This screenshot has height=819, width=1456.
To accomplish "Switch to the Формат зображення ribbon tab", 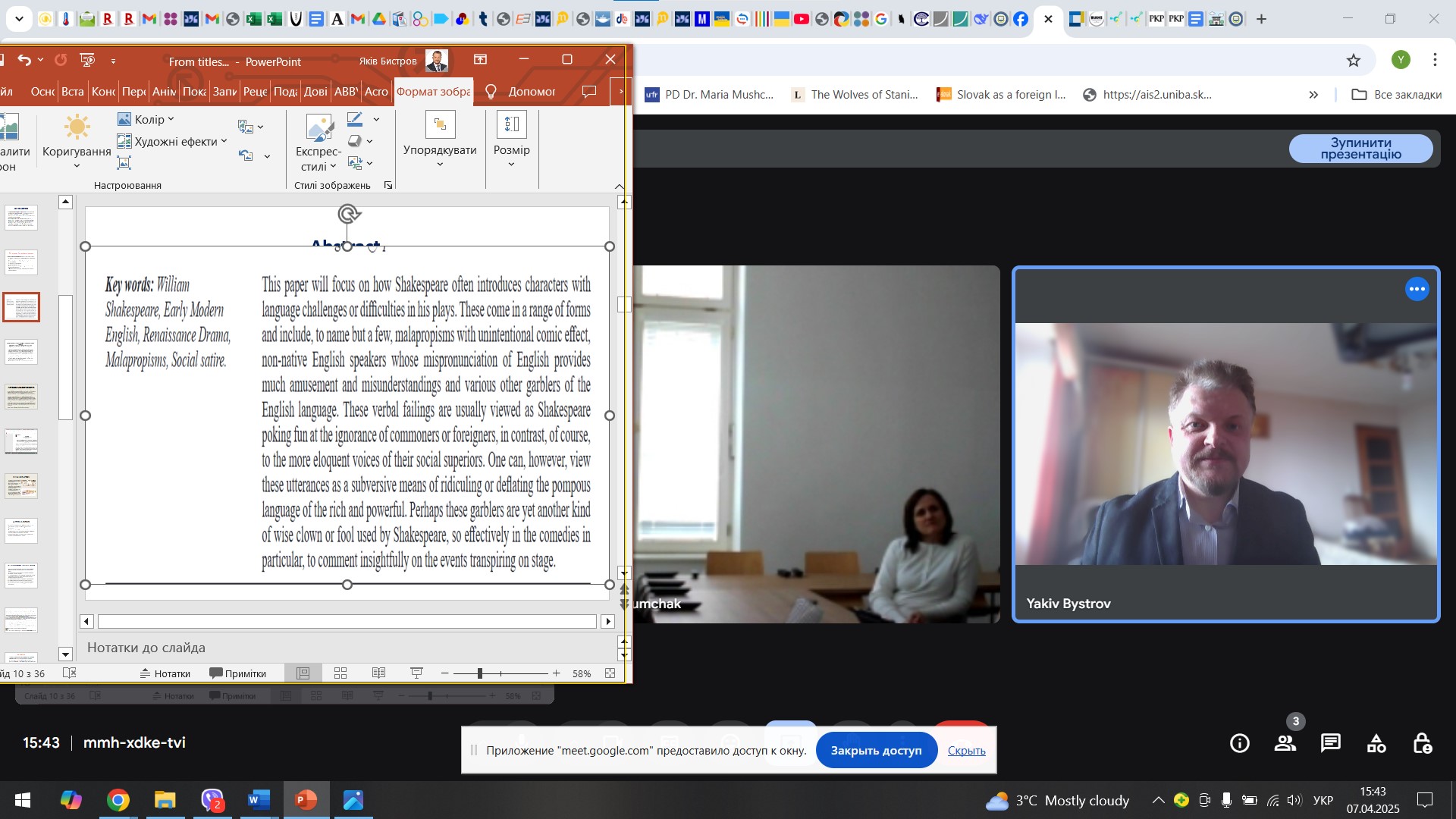I will point(434,92).
